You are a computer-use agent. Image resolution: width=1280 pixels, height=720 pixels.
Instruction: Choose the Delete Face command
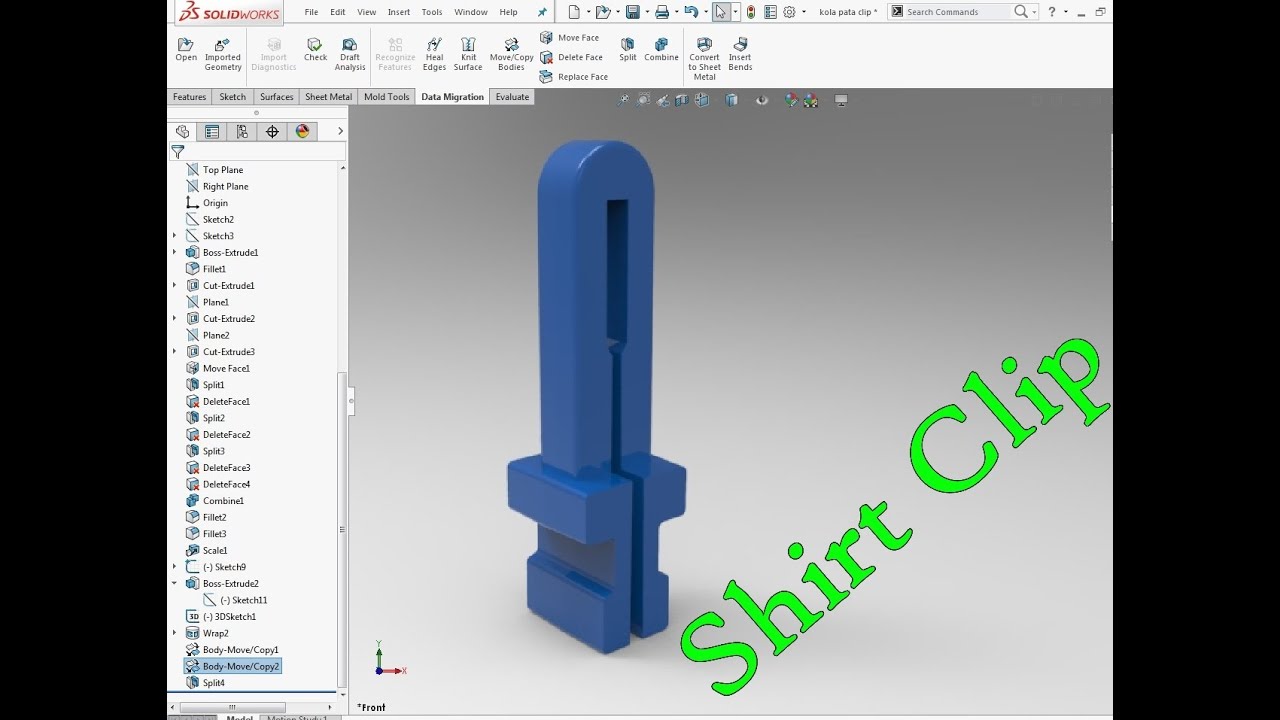pos(571,57)
